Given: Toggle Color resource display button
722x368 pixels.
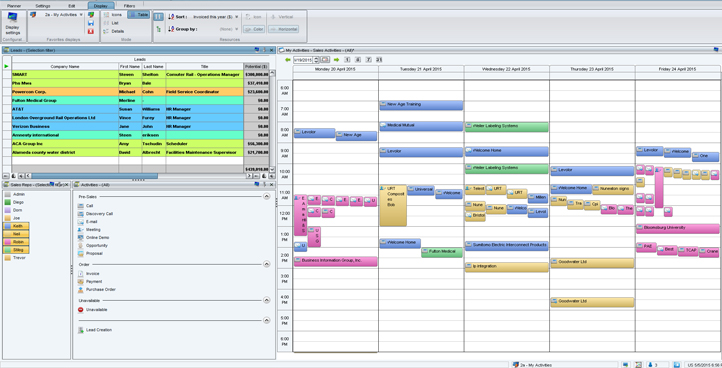Looking at the screenshot, I should (254, 29).
